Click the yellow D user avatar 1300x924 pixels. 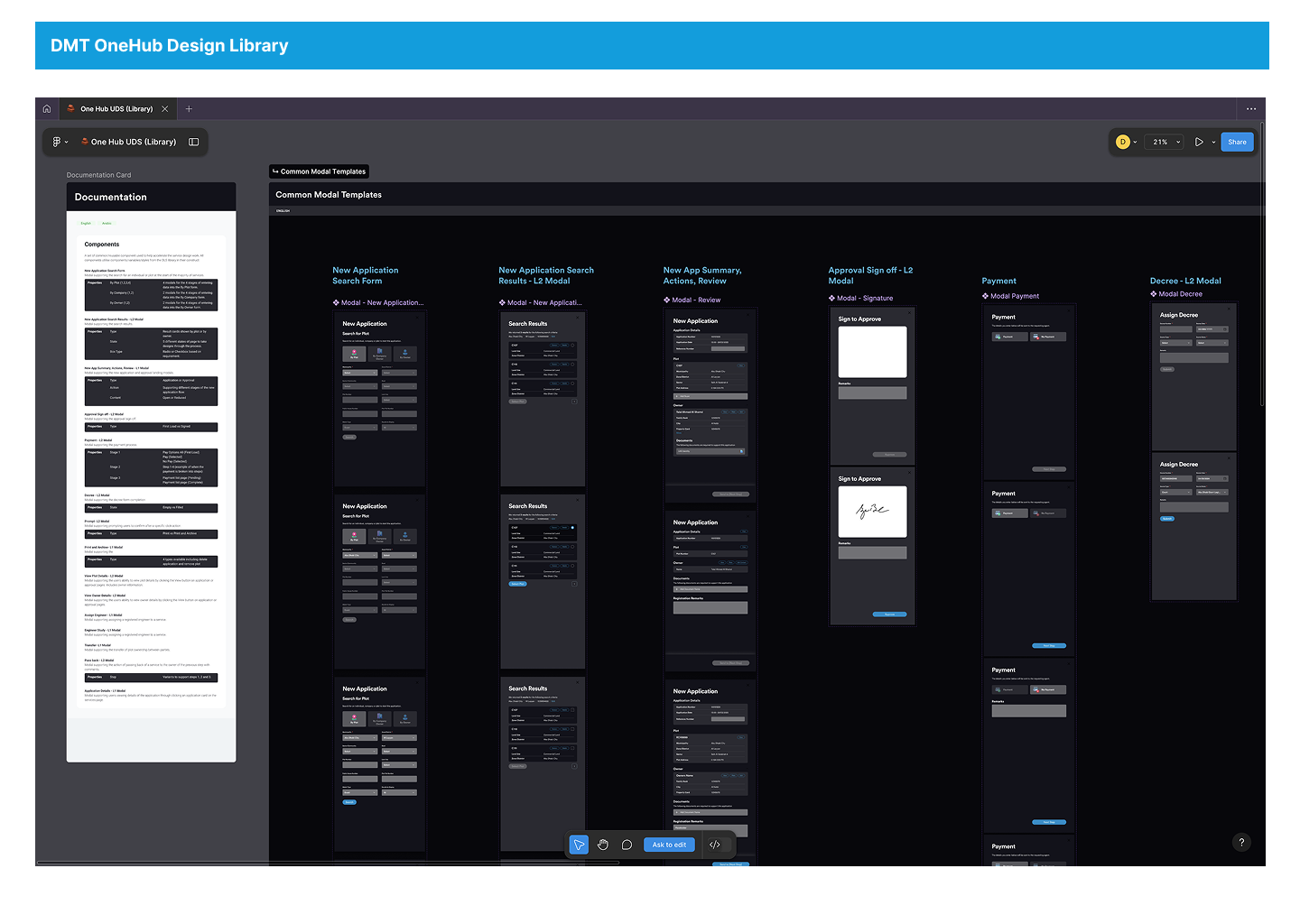tap(1123, 142)
